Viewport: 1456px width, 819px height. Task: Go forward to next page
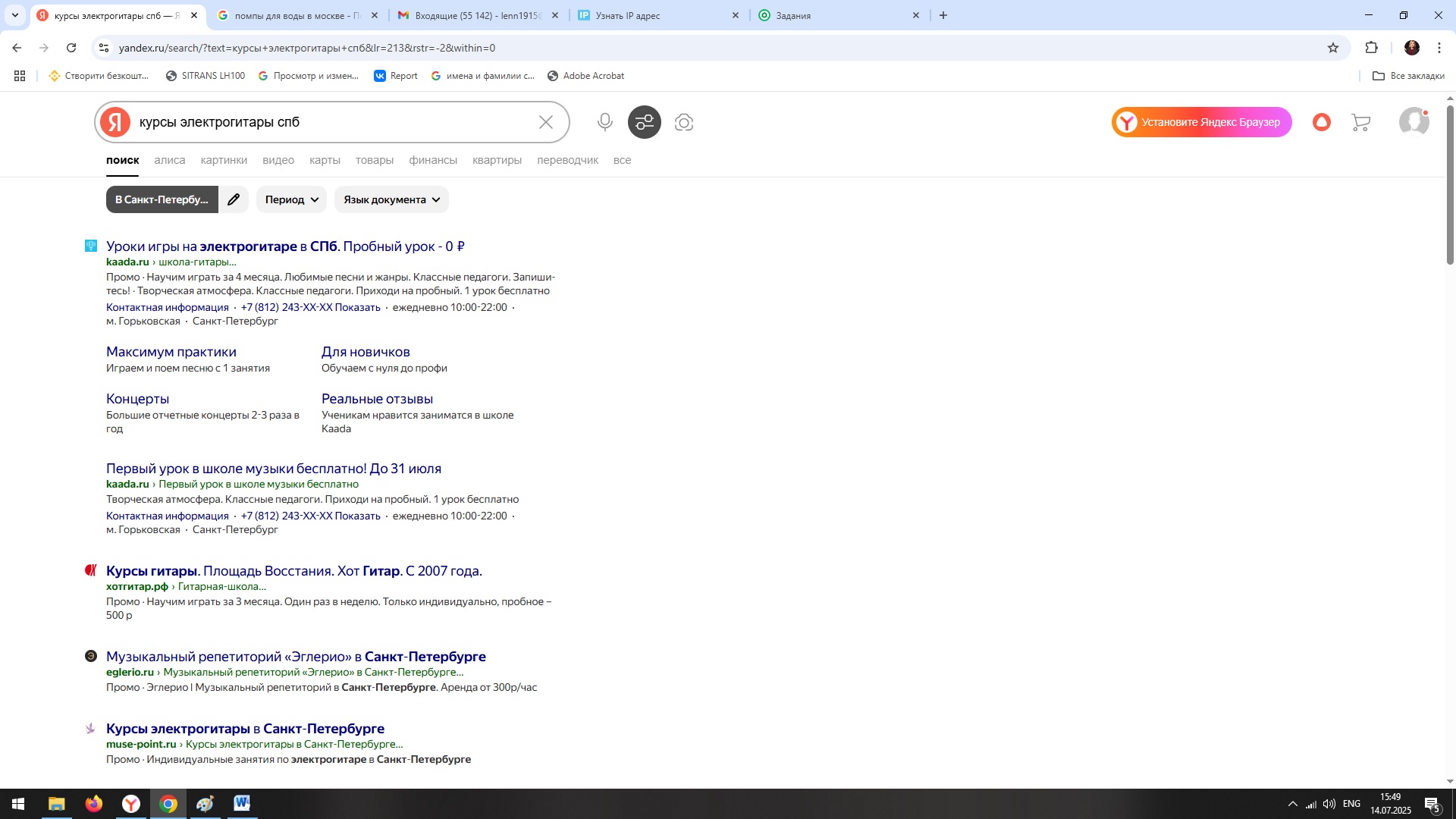click(44, 48)
